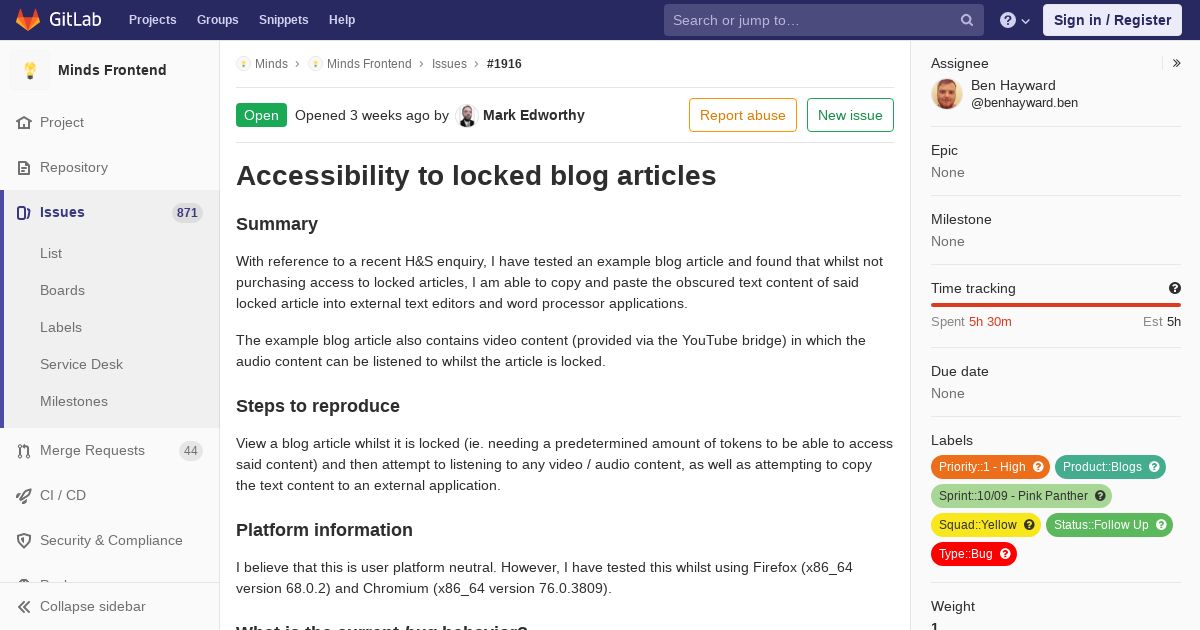Click the Open status badge
The height and width of the screenshot is (630, 1200).
click(261, 115)
